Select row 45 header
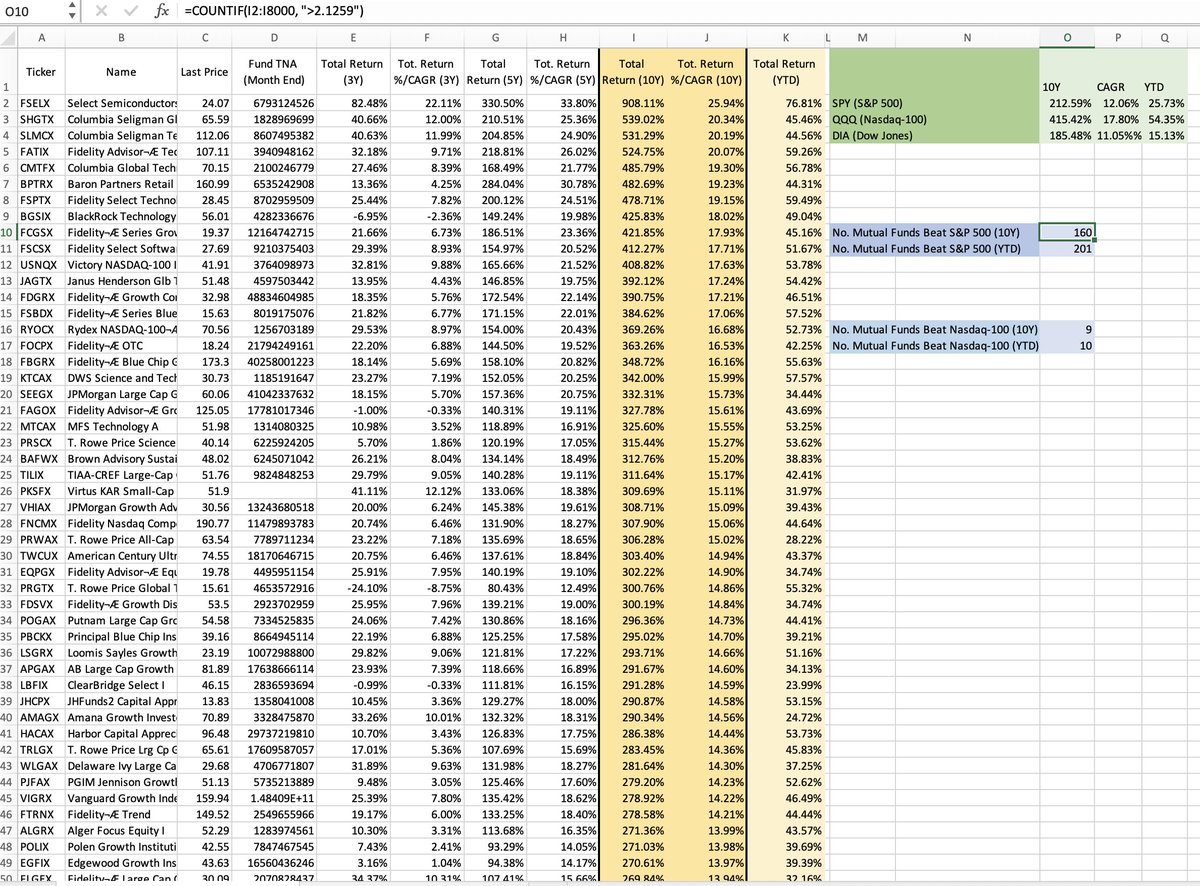 click(9, 801)
